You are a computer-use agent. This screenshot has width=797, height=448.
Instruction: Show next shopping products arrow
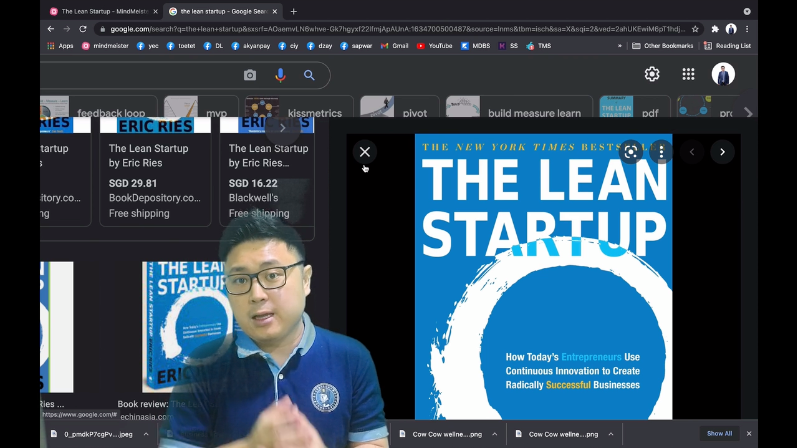point(283,128)
